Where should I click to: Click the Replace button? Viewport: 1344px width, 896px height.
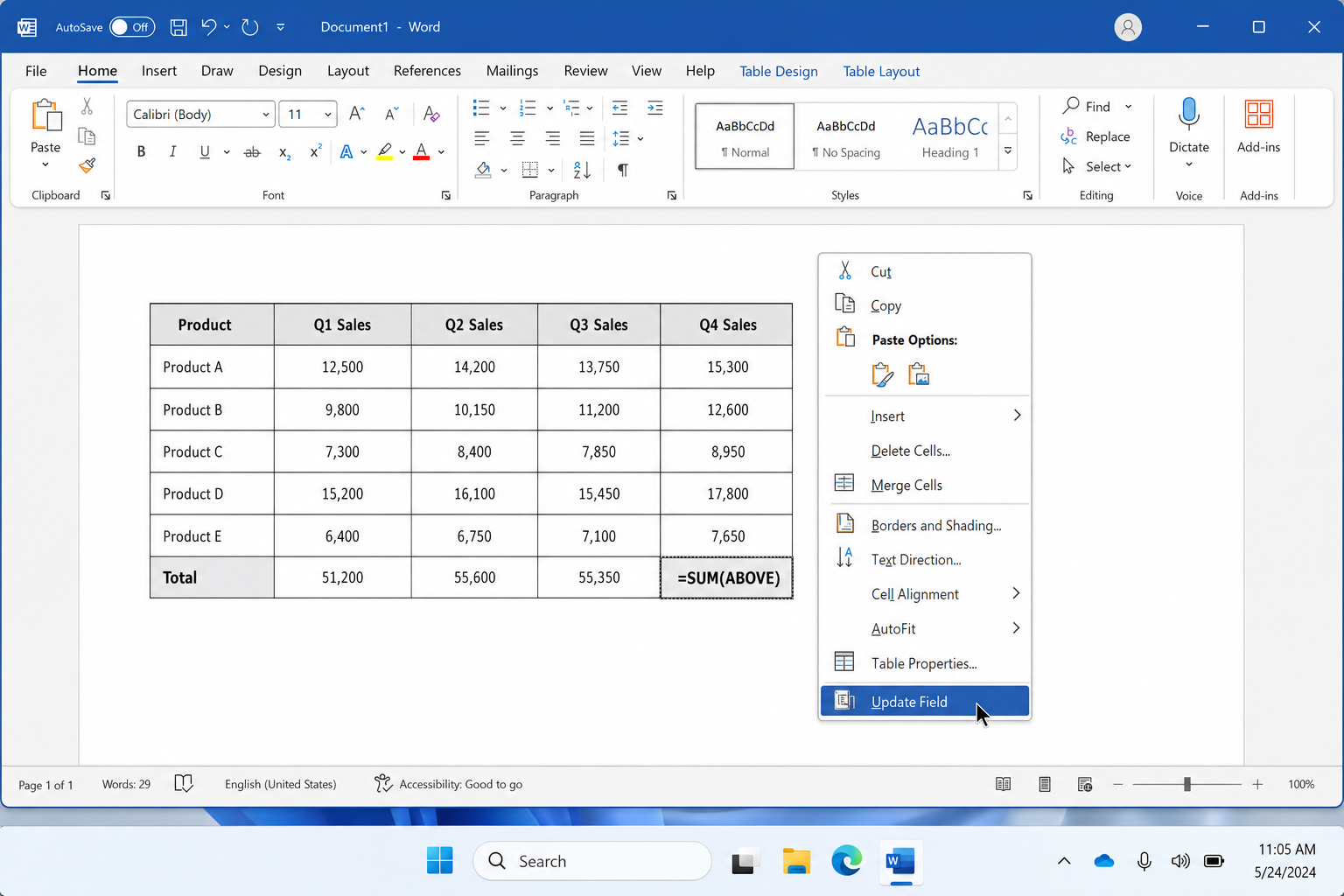[x=1095, y=136]
